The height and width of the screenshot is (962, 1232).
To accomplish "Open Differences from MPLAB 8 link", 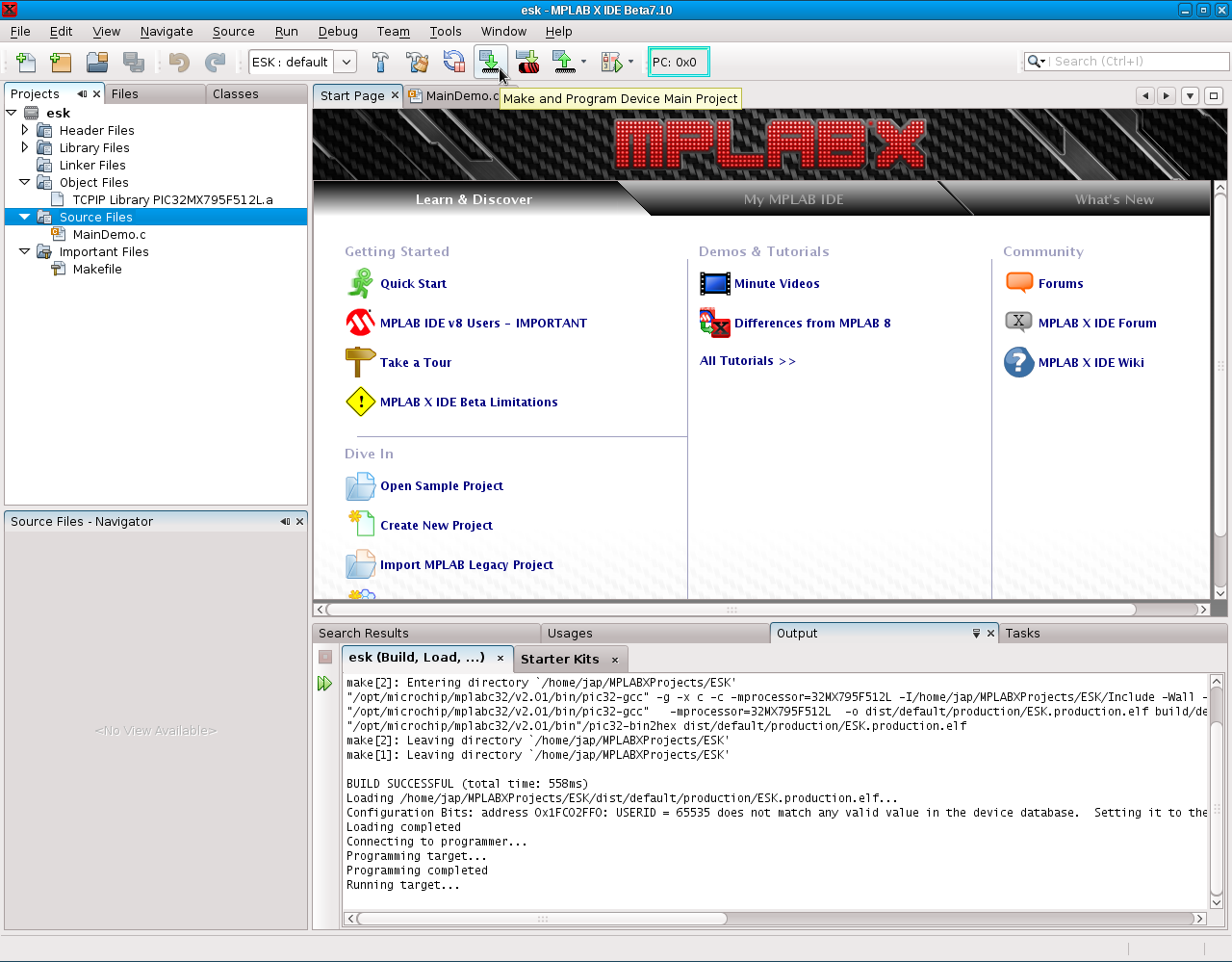I will 812,323.
